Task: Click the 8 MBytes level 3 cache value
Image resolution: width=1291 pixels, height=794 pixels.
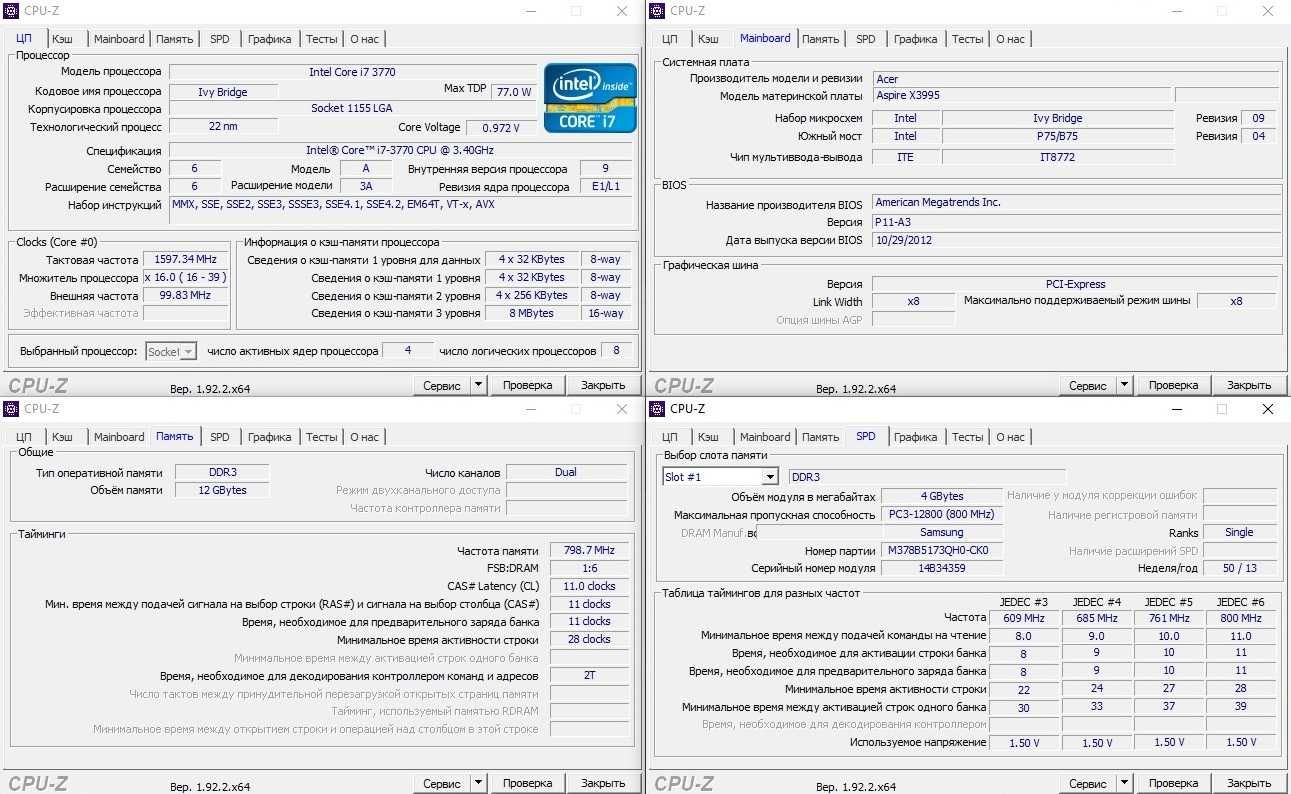Action: point(533,313)
